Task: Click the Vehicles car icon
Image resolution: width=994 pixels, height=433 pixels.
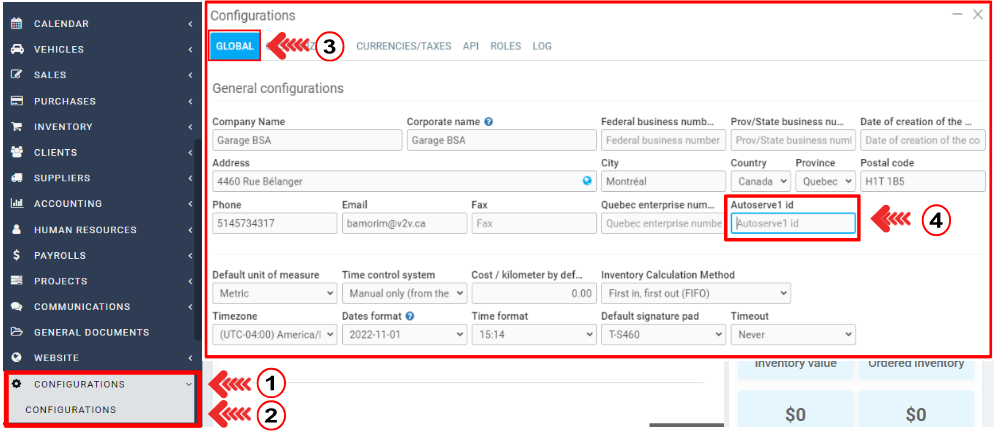Action: [x=16, y=49]
